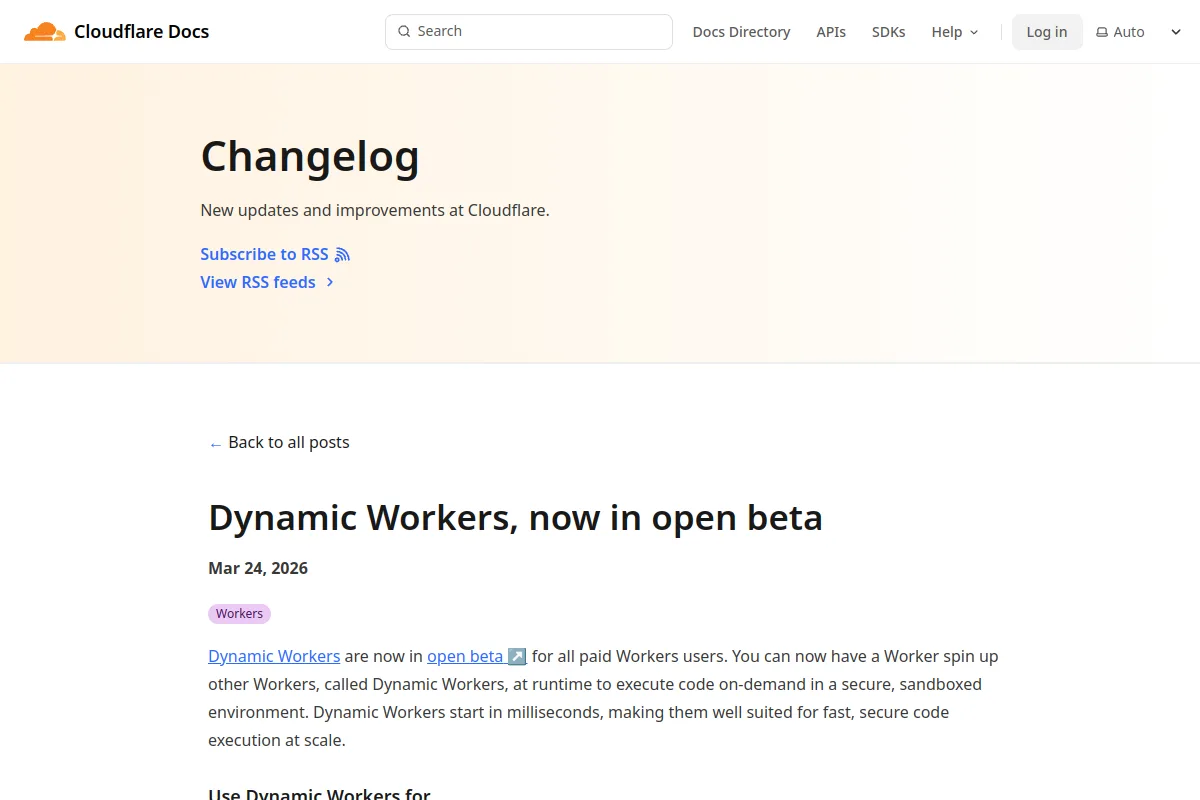Select heading Dynamic Workers, now in open beta

pyautogui.click(x=515, y=518)
